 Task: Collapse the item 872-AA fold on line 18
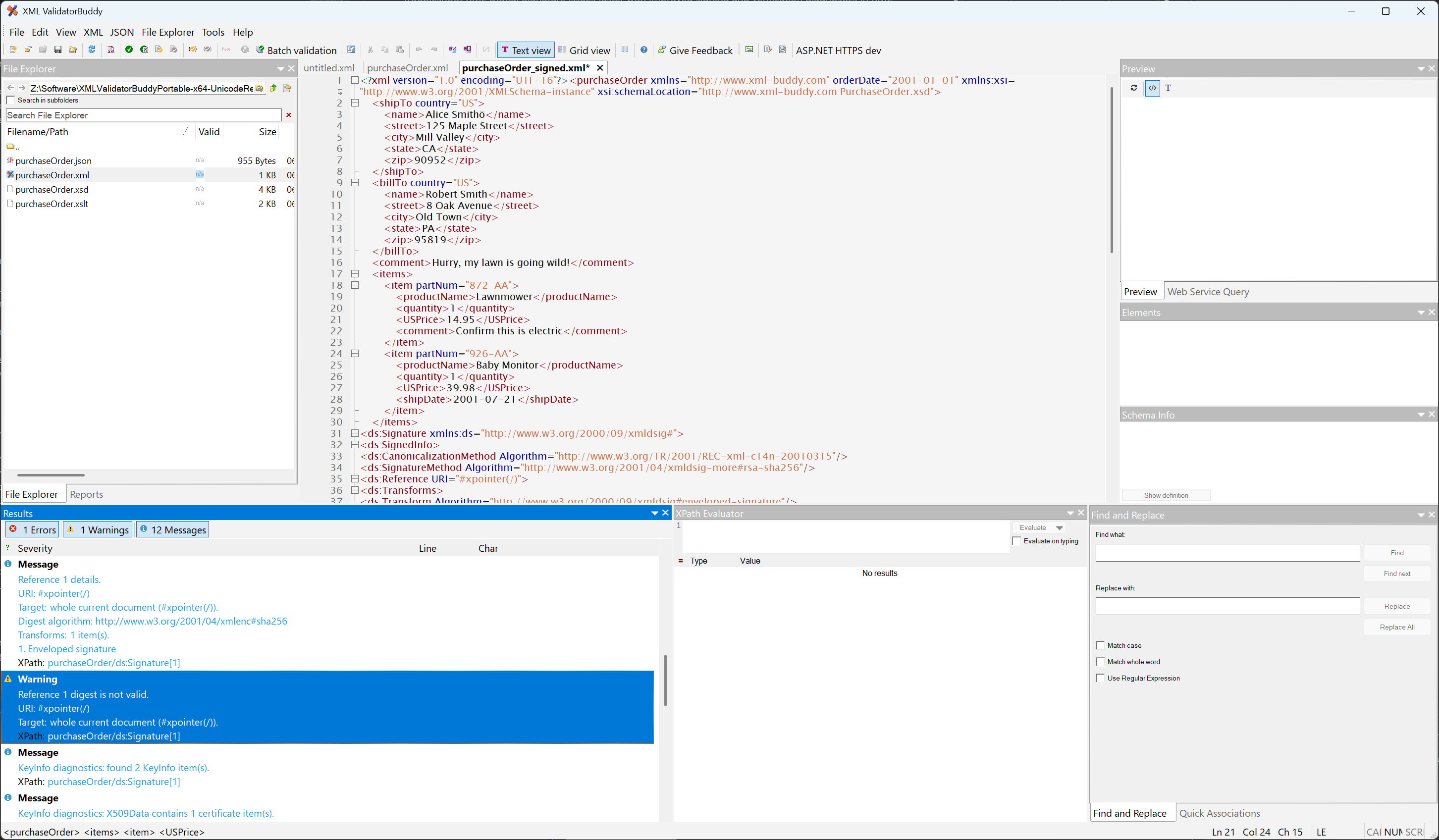355,285
